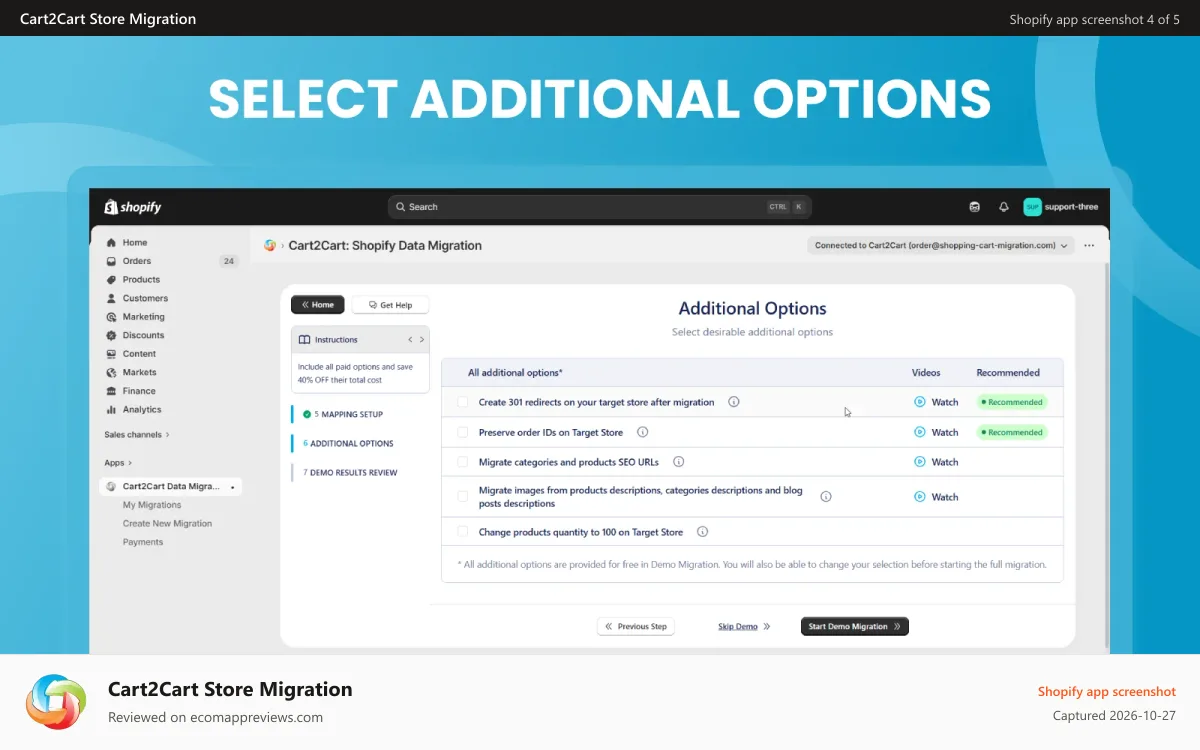This screenshot has width=1200, height=750.
Task: Click the Shopify search field
Action: (x=600, y=207)
